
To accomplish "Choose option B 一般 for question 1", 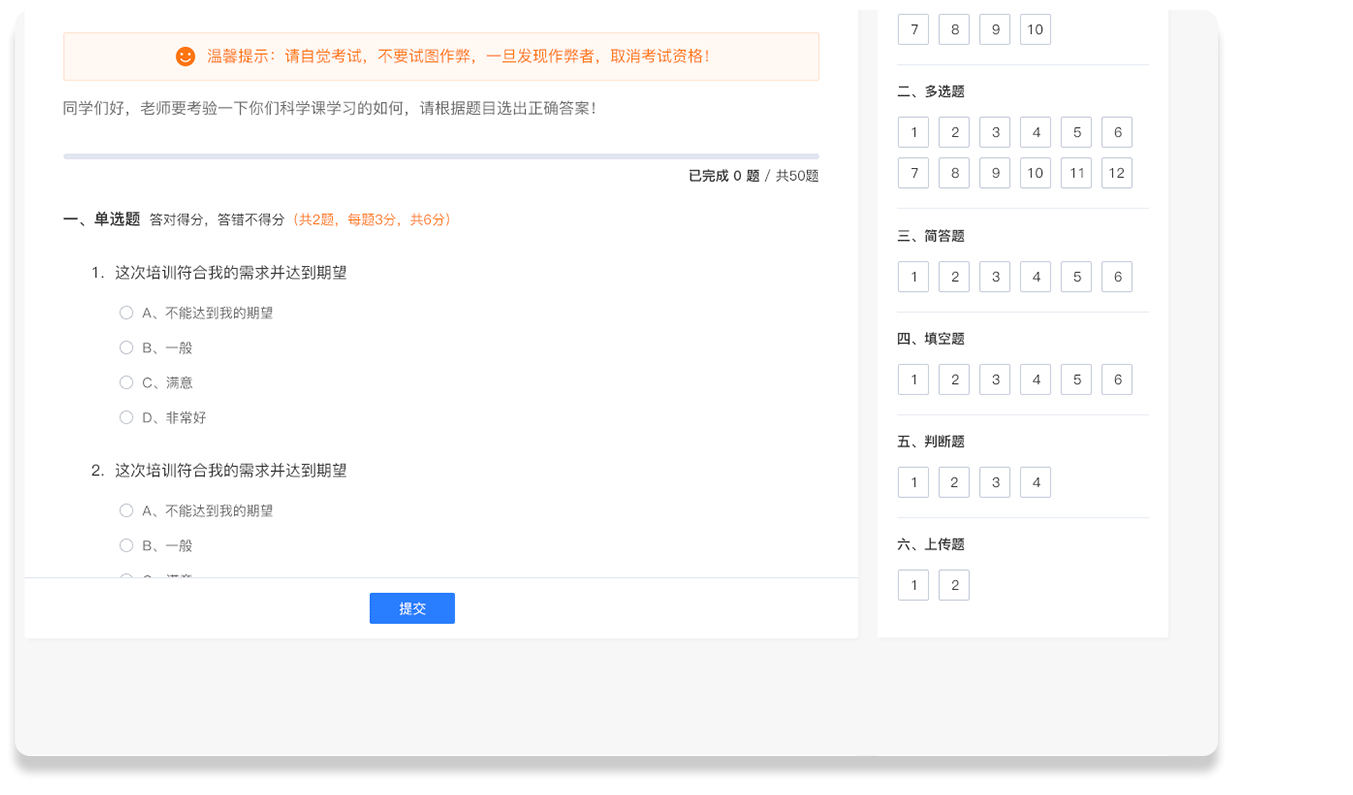I will point(126,348).
